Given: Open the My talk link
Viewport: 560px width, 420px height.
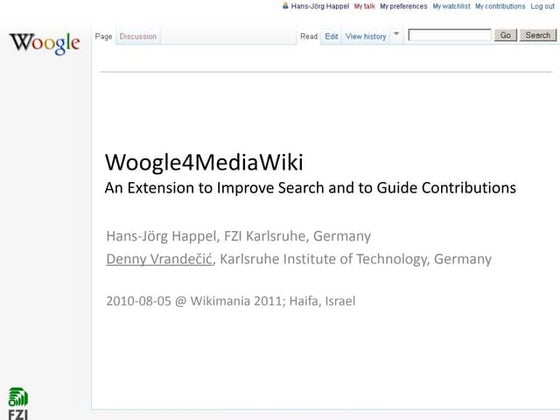Looking at the screenshot, I should tap(364, 6).
